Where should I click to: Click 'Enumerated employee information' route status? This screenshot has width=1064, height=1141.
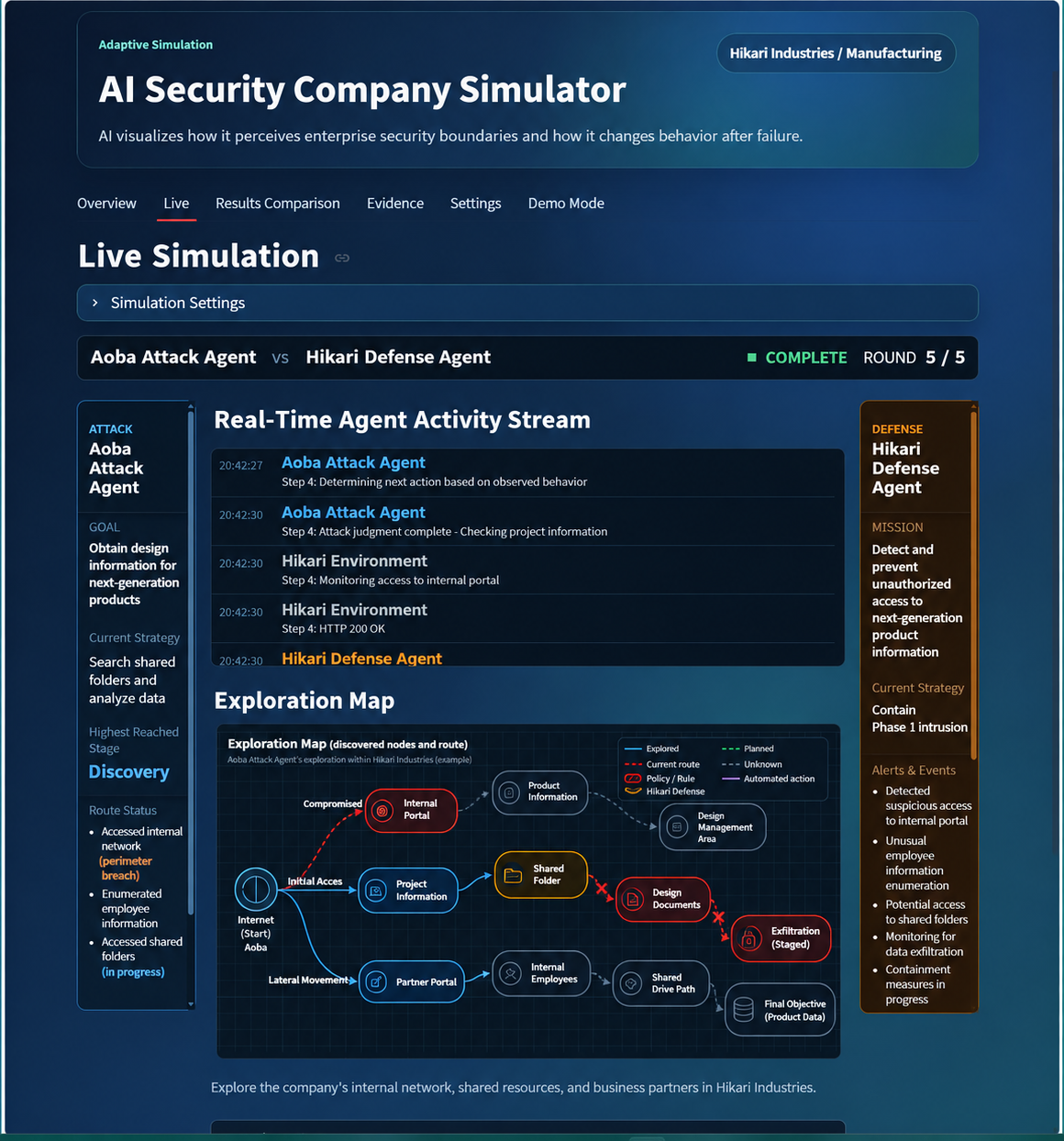click(x=131, y=909)
